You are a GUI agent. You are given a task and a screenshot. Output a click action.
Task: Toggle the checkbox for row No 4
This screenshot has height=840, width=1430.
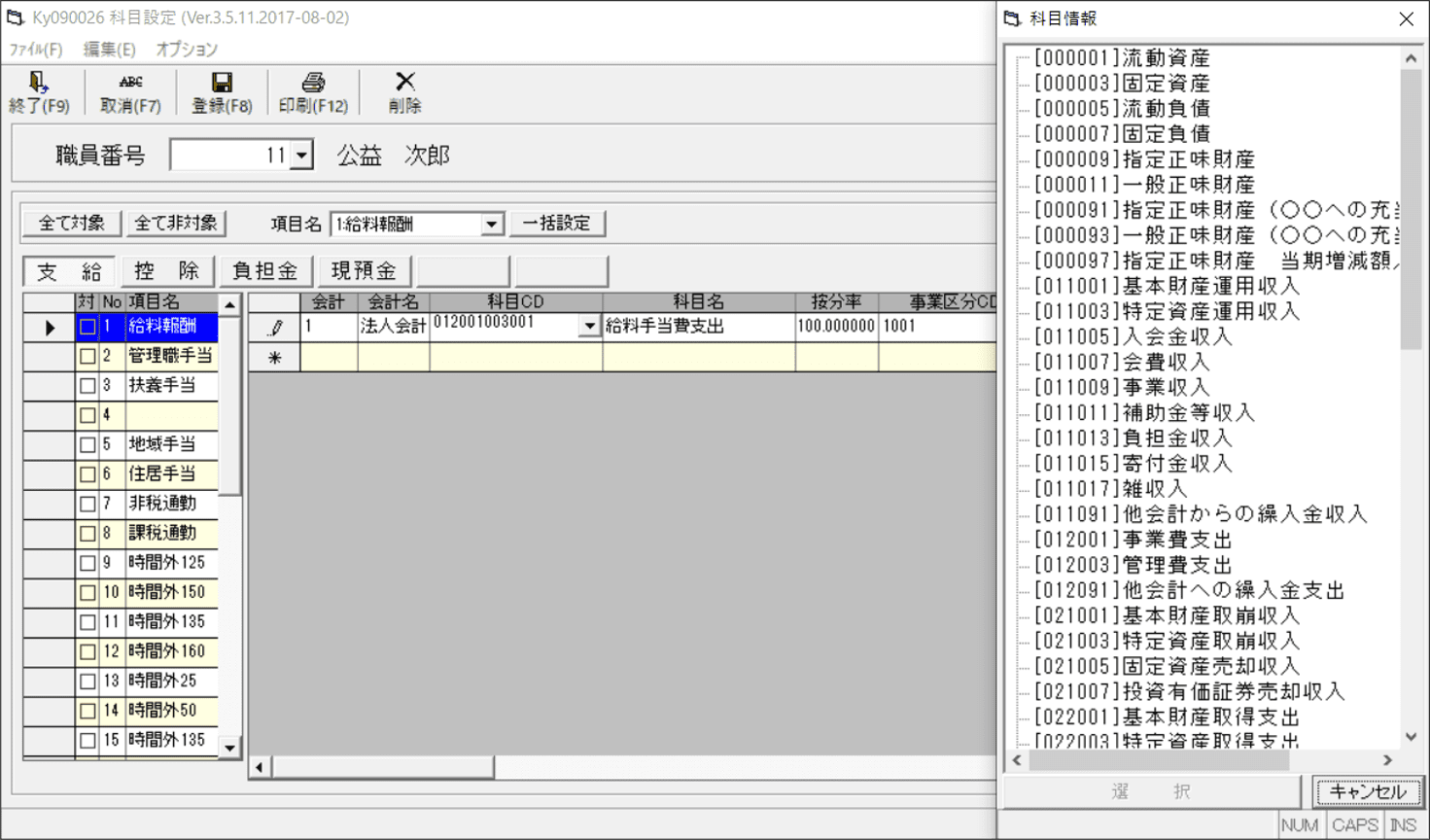click(87, 416)
